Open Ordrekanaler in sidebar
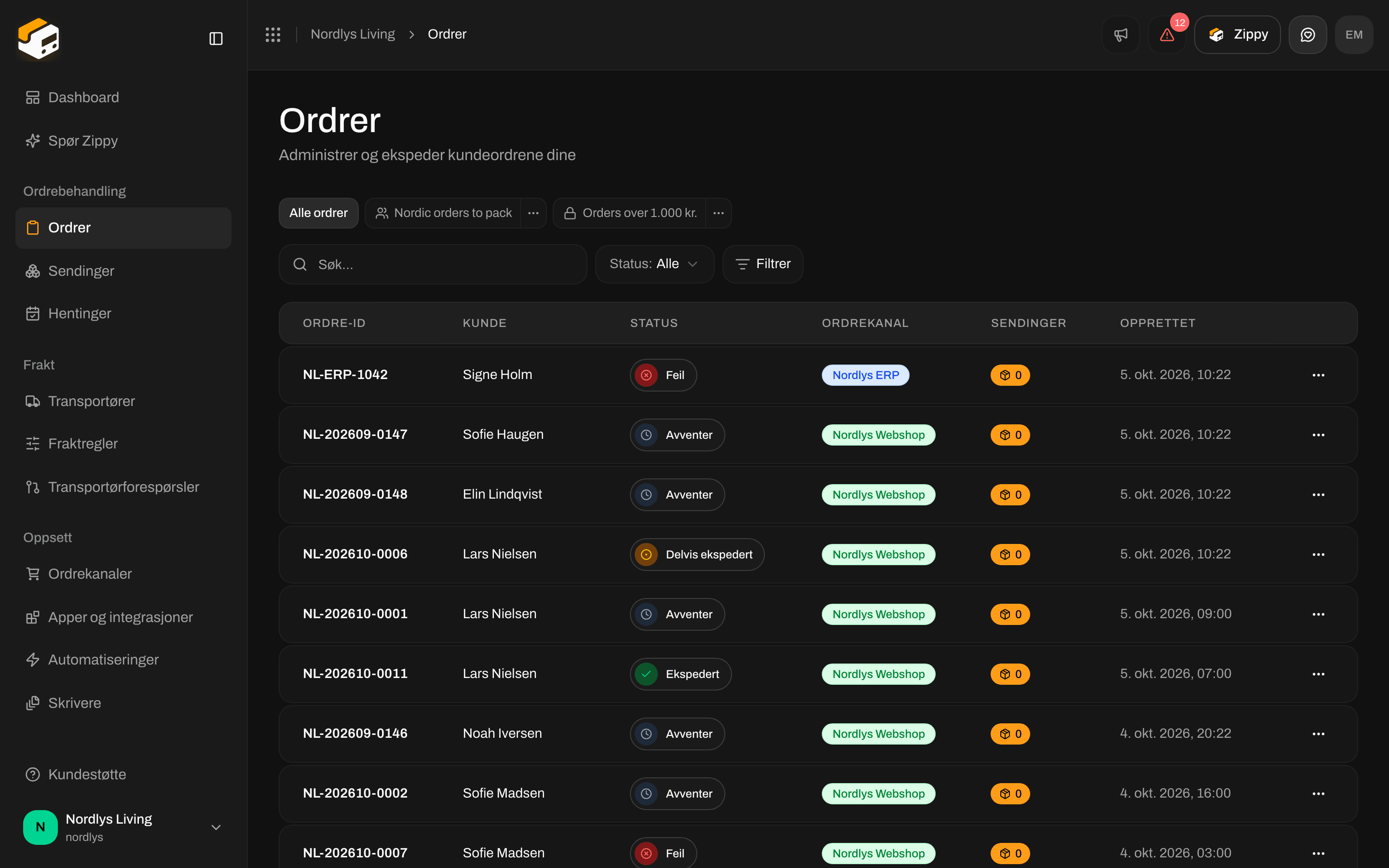Image resolution: width=1389 pixels, height=868 pixels. (x=123, y=573)
